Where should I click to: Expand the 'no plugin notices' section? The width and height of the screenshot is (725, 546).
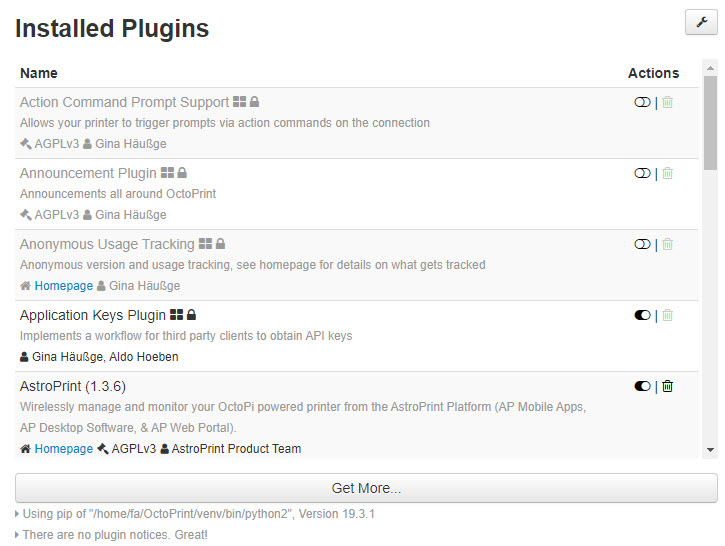coord(111,535)
